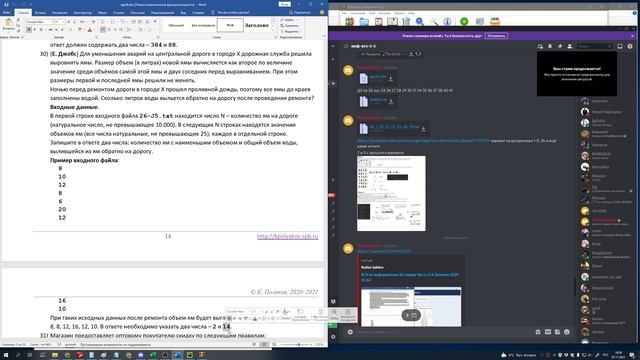Switch to the Вид ribbon tab
This screenshot has height=360, width=640.
pos(183,13)
